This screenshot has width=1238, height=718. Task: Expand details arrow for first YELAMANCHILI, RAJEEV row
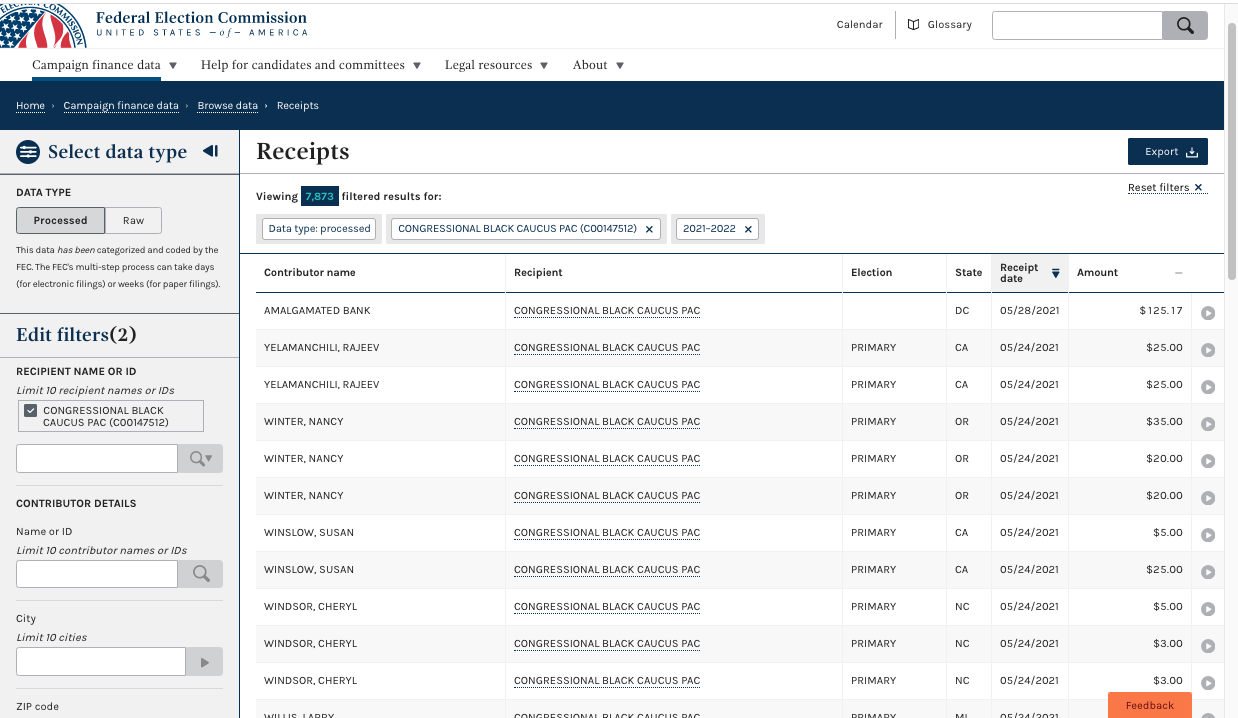pyautogui.click(x=1208, y=349)
